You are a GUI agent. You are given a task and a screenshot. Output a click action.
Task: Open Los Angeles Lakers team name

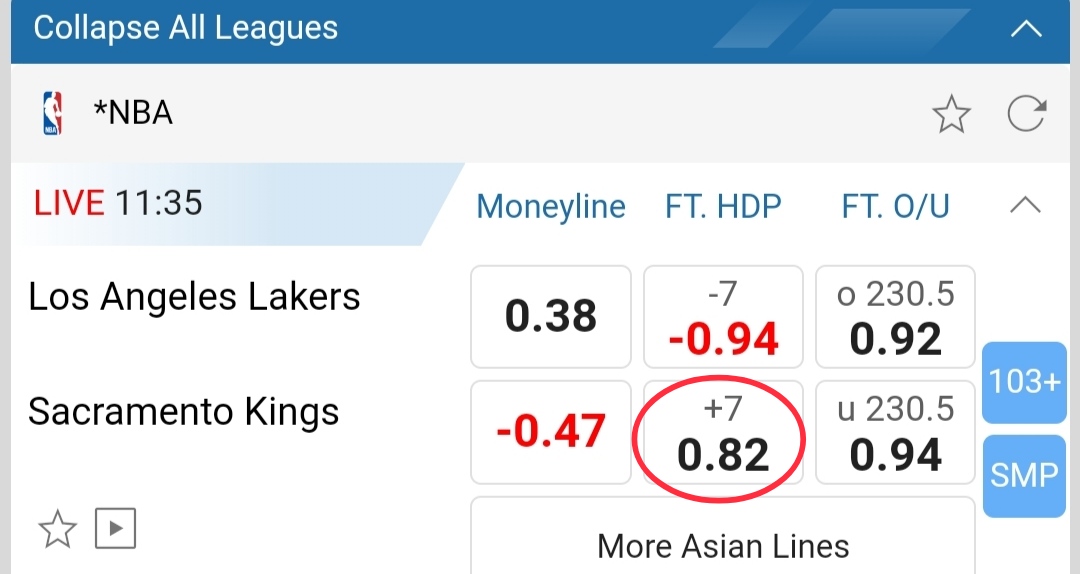pyautogui.click(x=194, y=297)
